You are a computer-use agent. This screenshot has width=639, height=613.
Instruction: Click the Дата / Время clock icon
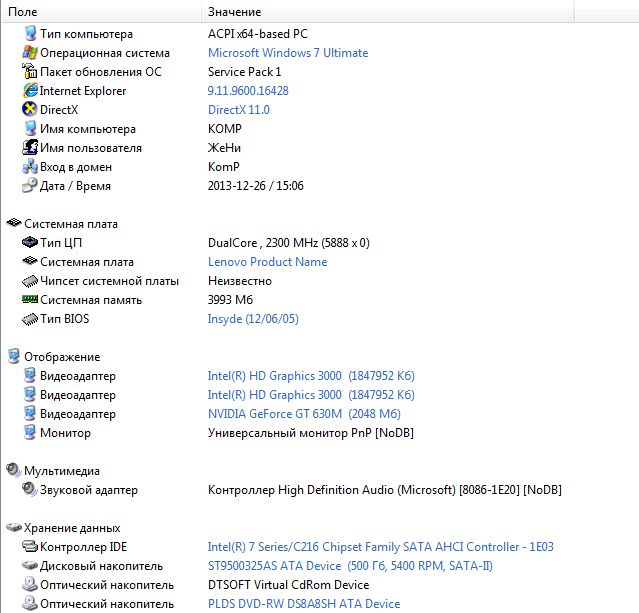click(30, 185)
